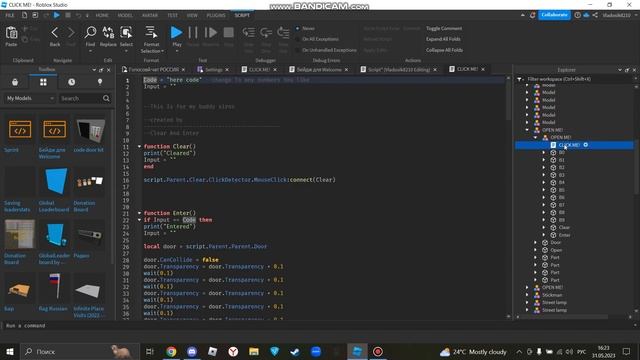The width and height of the screenshot is (640, 360).
Task: Select the Pagani model thumbnail
Action: (x=89, y=235)
